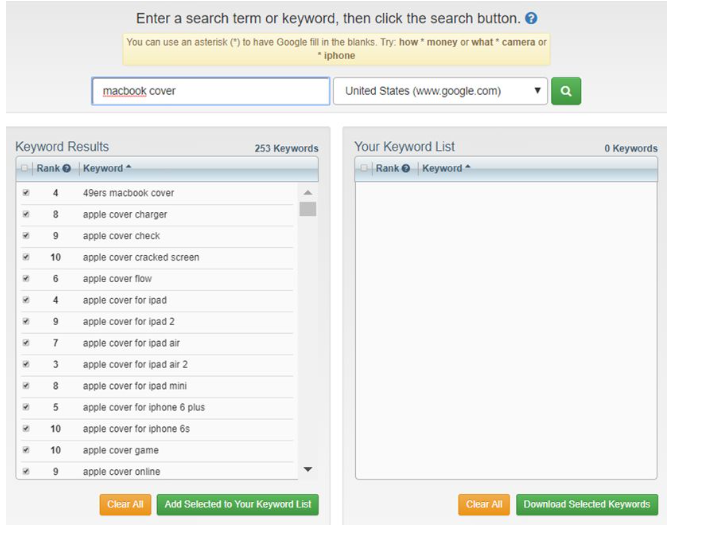Uncheck the 'apple cover for ipad mini' checkbox
Screen dimensions: 704x536
pos(26,386)
